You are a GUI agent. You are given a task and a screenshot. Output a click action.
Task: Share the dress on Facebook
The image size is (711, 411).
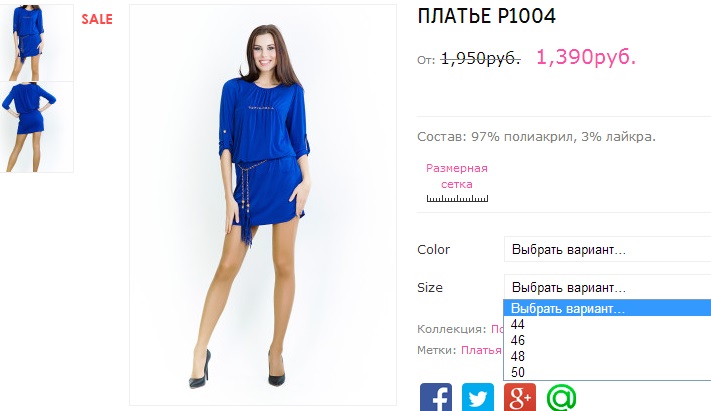(x=436, y=397)
